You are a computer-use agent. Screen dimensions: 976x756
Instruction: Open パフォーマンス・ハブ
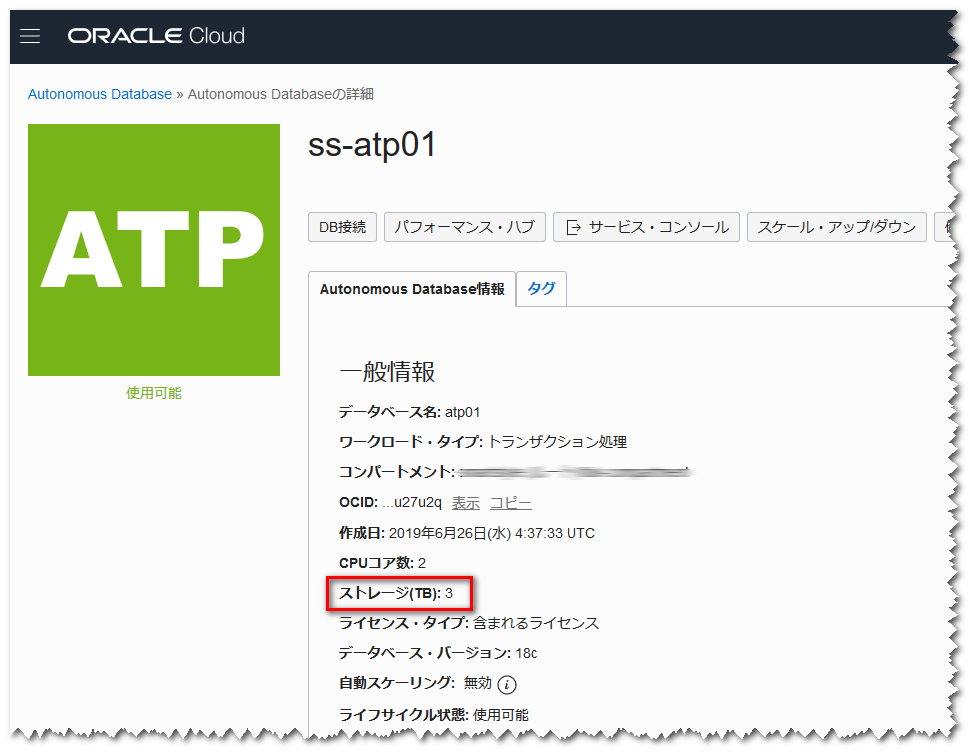464,227
